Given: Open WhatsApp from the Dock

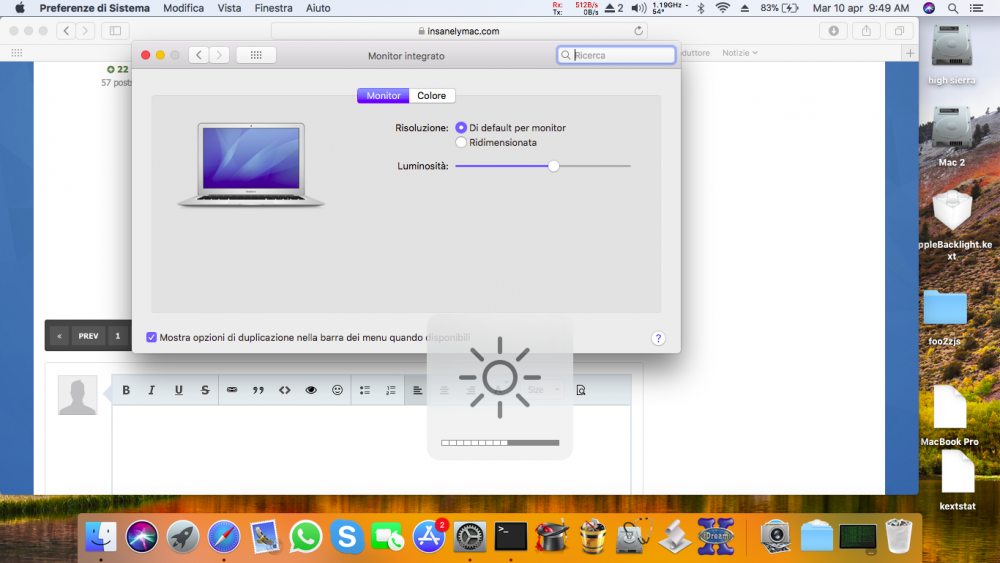Looking at the screenshot, I should [305, 536].
